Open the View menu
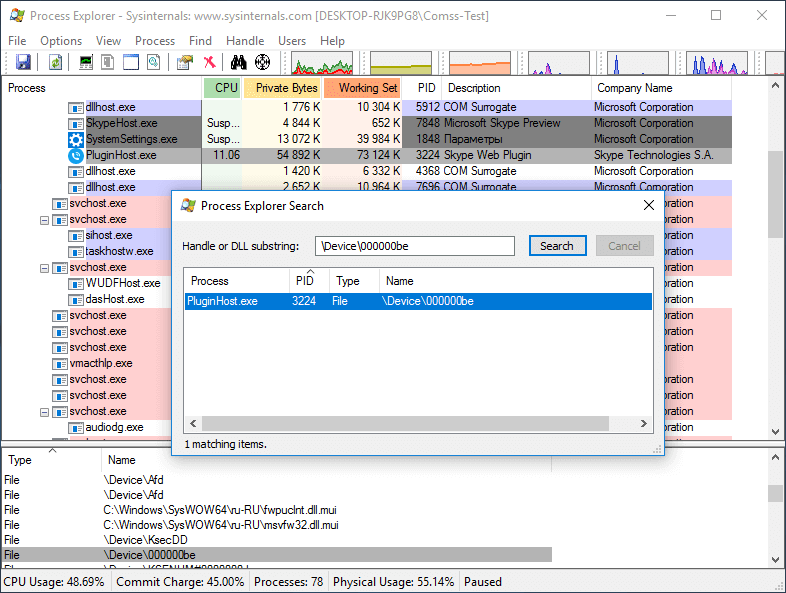 tap(108, 41)
